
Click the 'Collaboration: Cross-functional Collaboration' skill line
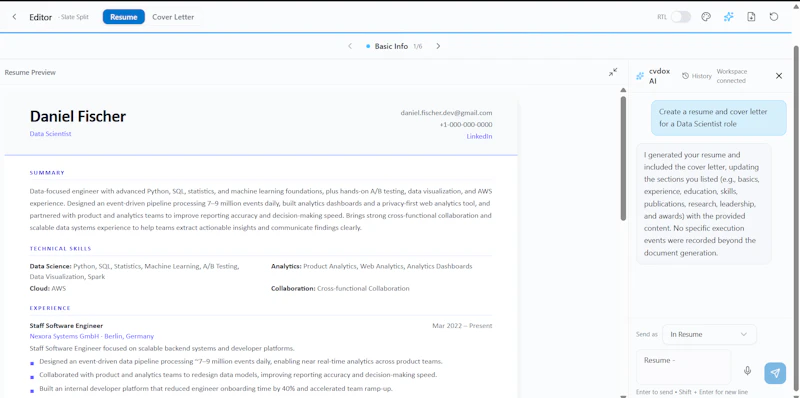pos(340,288)
